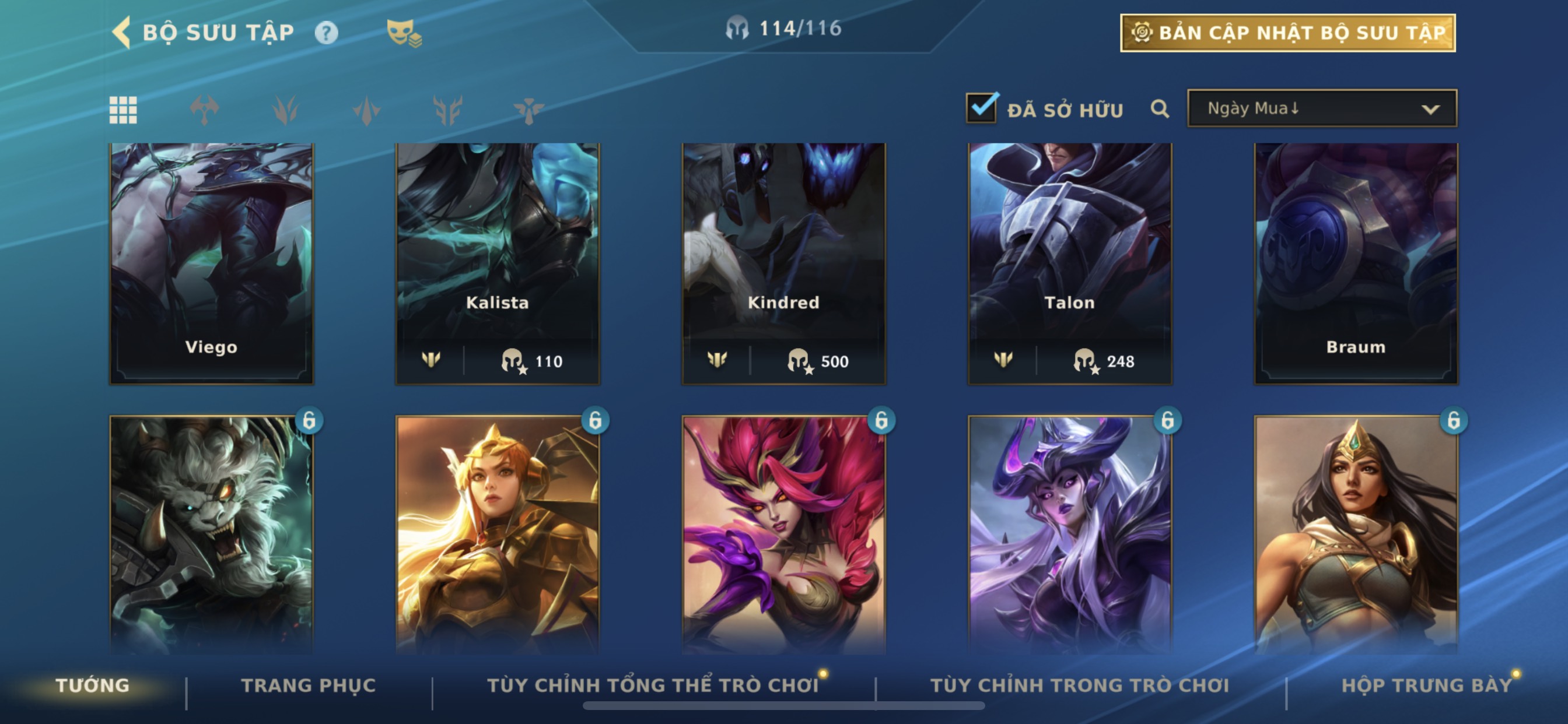Image resolution: width=1568 pixels, height=724 pixels.
Task: Open the HỘP TRƯNG BÀY tab
Action: click(x=1427, y=685)
